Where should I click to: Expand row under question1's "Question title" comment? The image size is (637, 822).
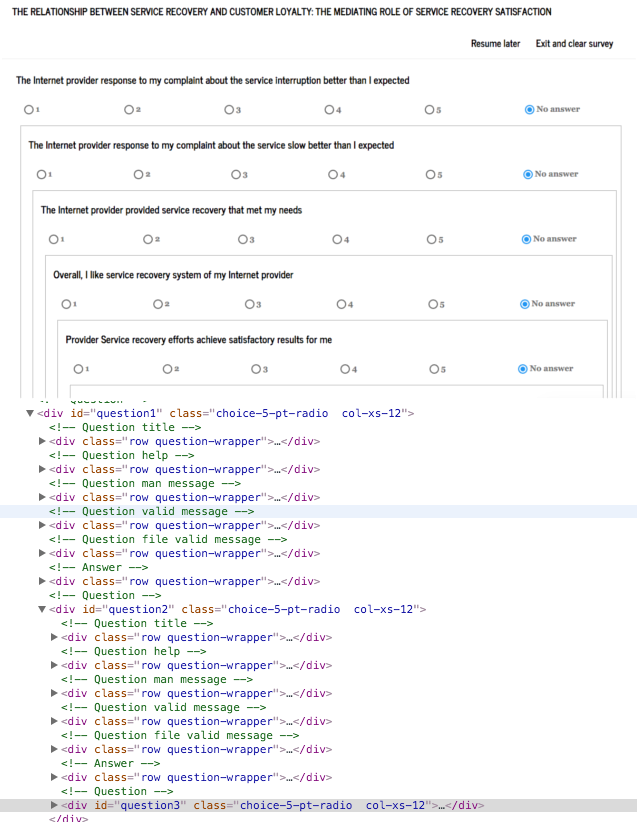tap(42, 441)
